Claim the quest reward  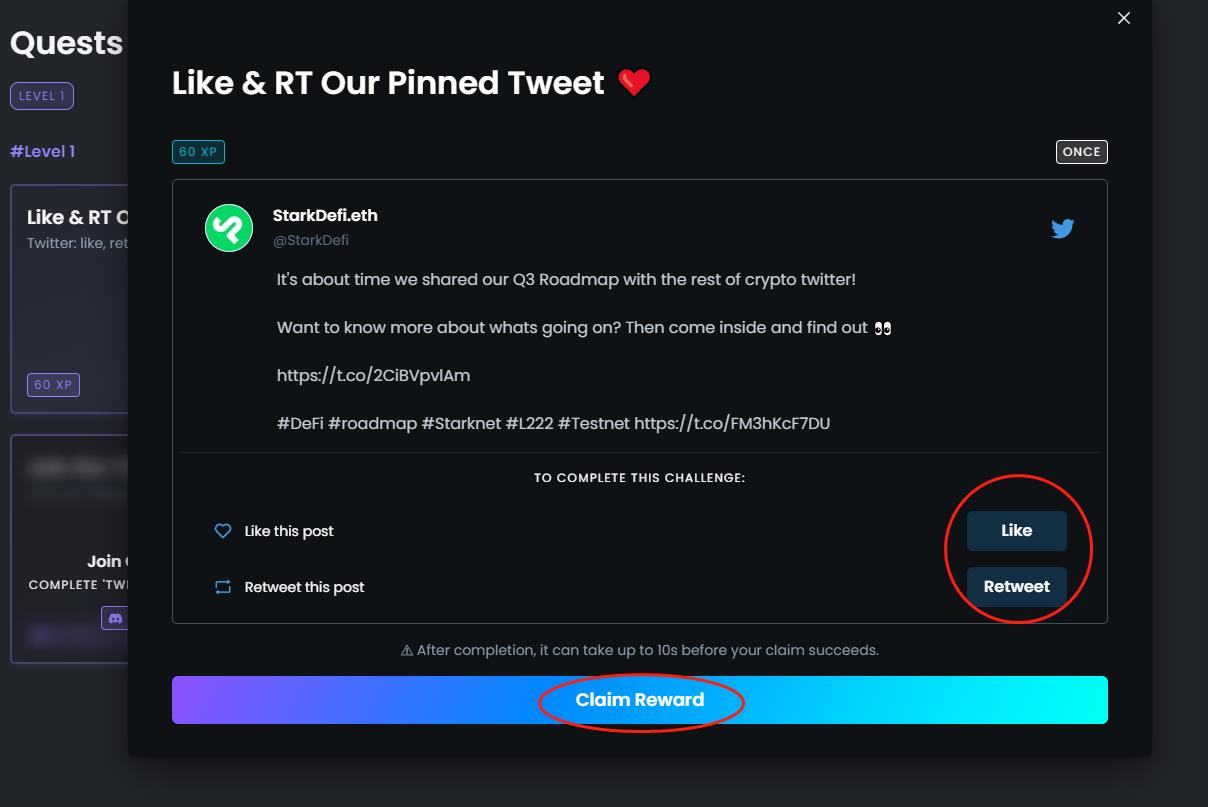point(640,700)
